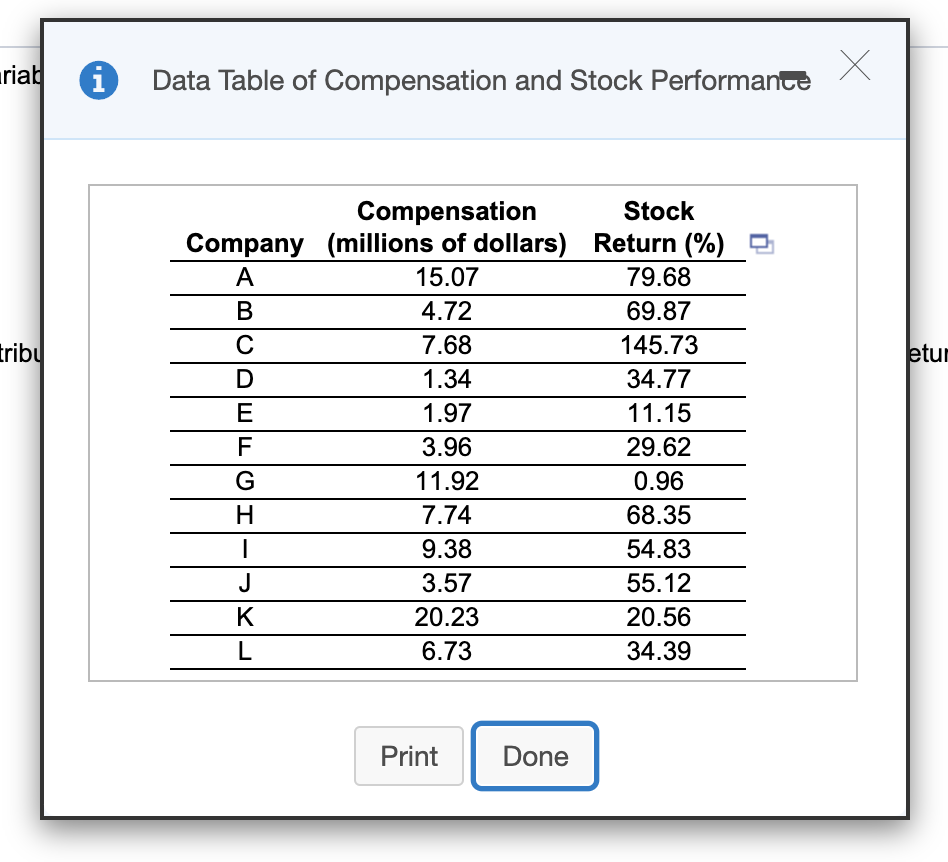Click the blue info icon

point(99,80)
